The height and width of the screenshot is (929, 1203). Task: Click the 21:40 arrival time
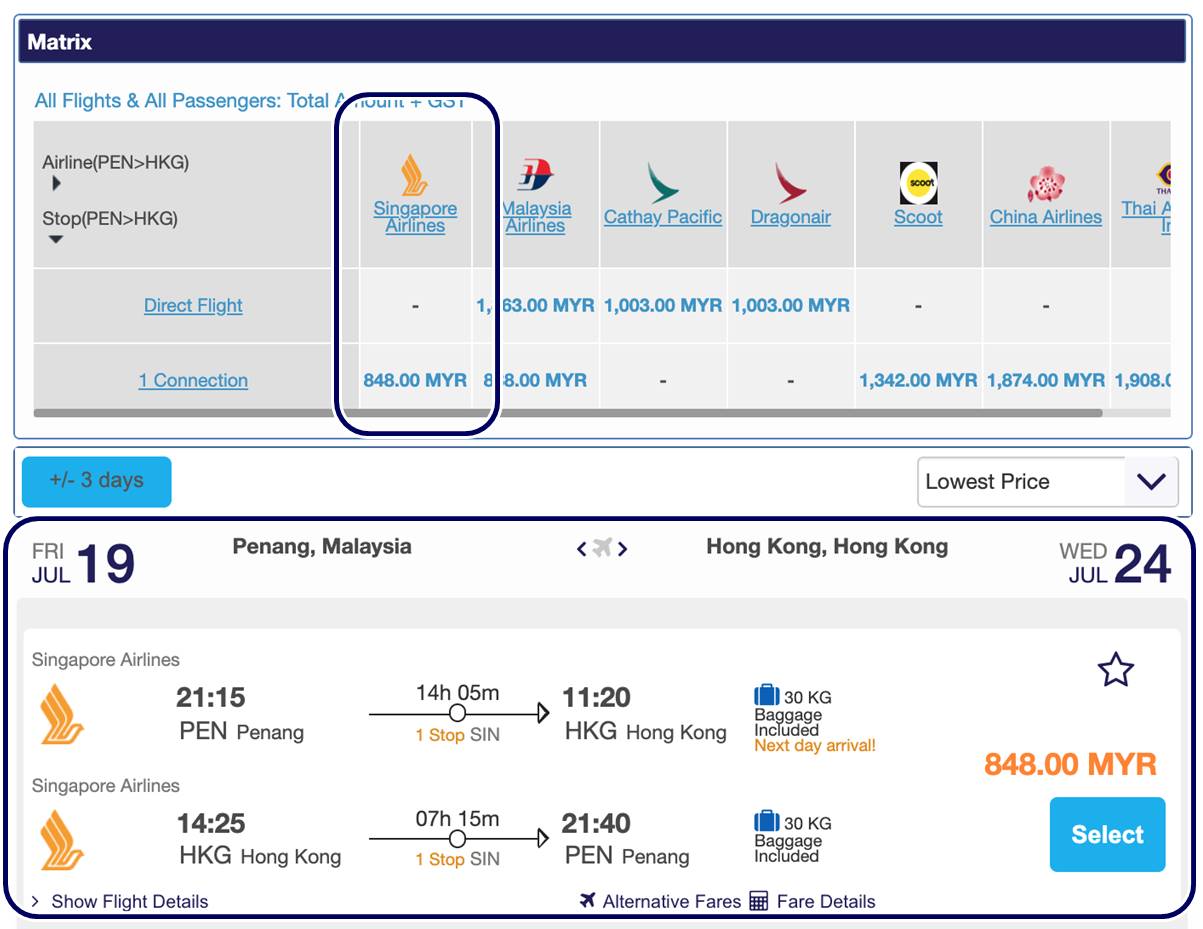[596, 823]
